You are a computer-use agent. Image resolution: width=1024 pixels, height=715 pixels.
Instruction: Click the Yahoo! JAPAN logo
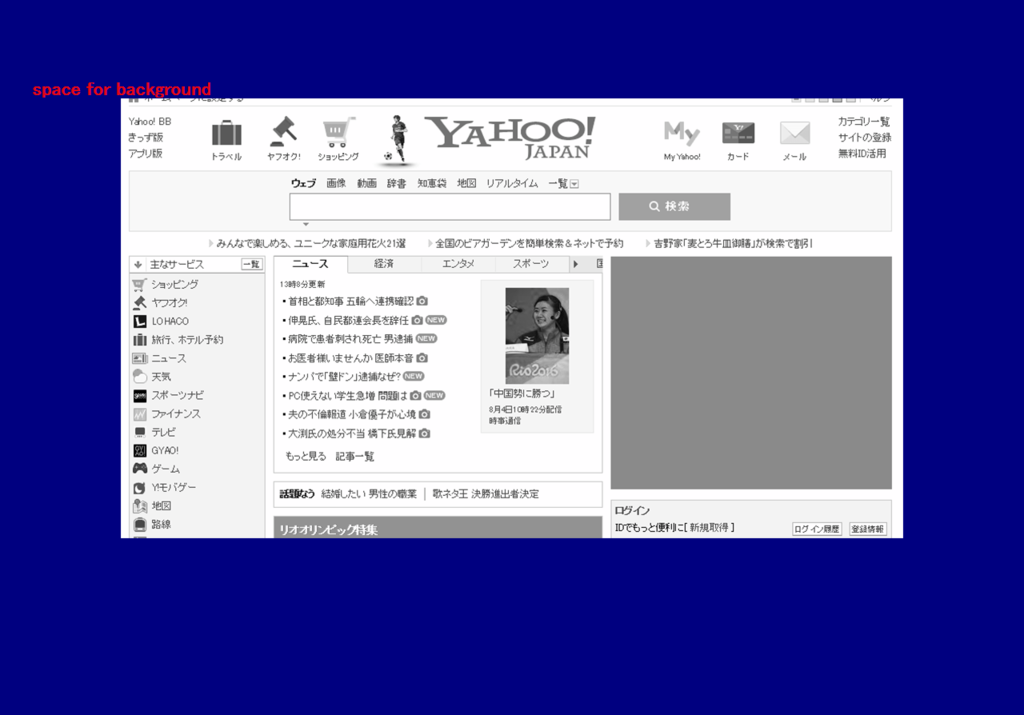(x=510, y=137)
